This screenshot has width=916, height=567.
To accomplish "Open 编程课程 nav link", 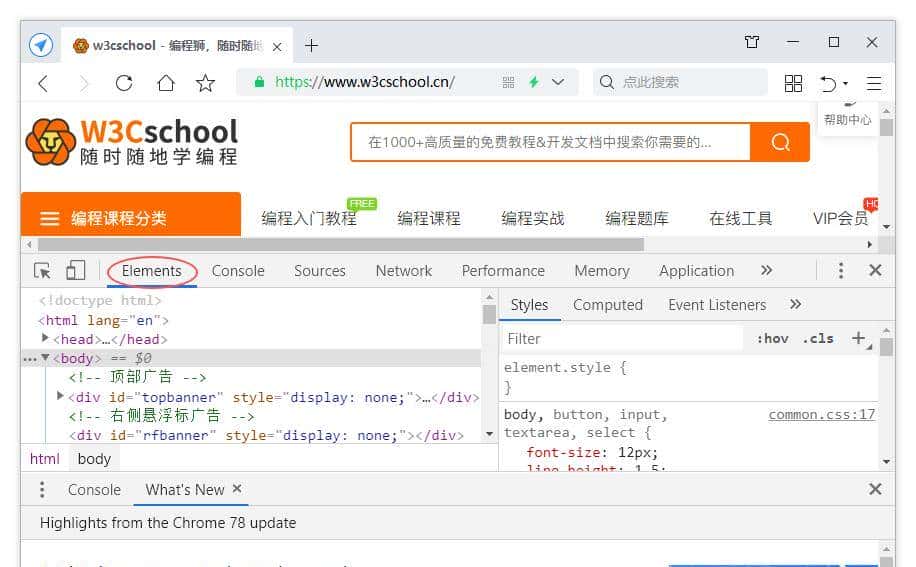I will [429, 218].
